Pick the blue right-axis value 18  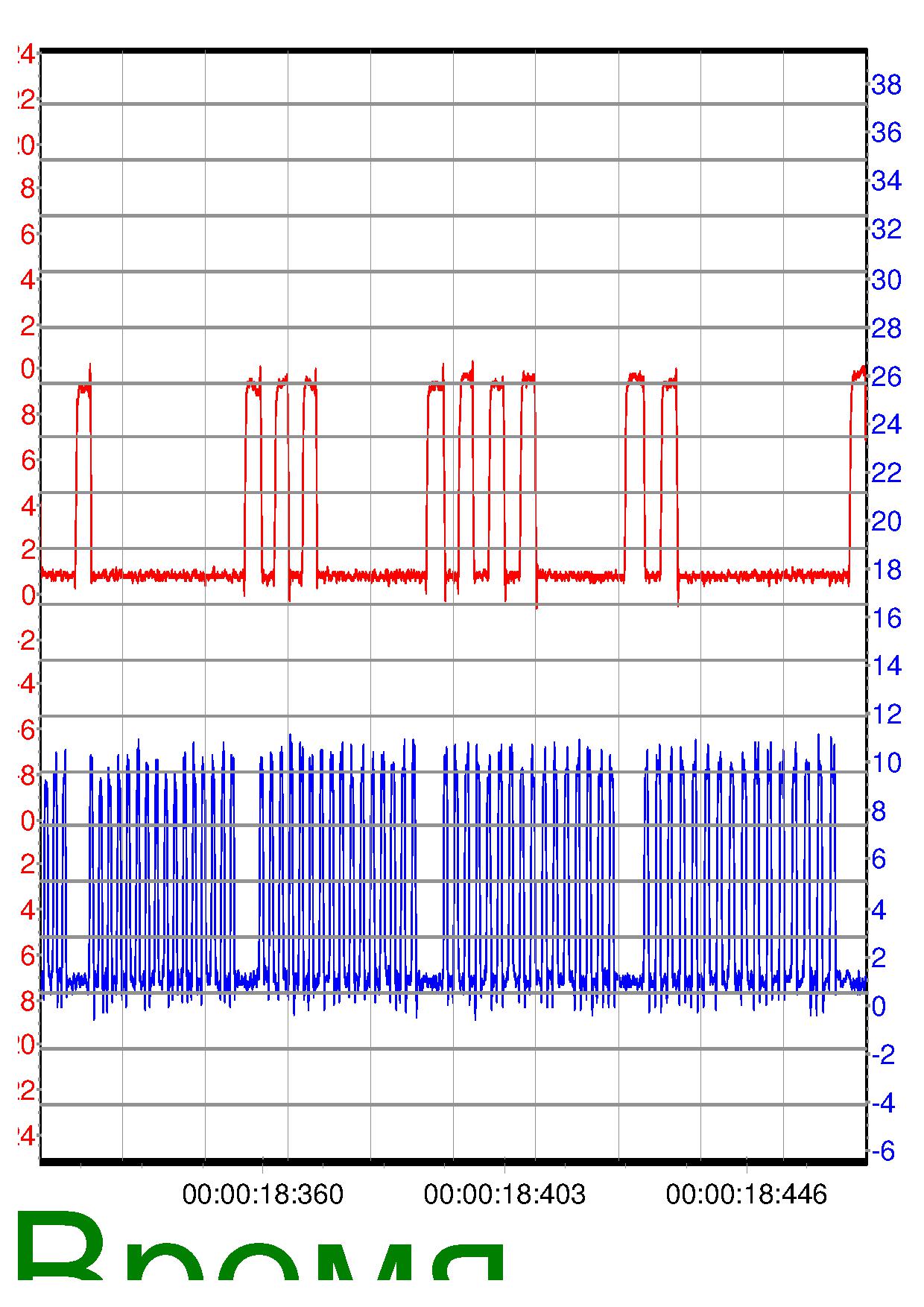point(887,570)
